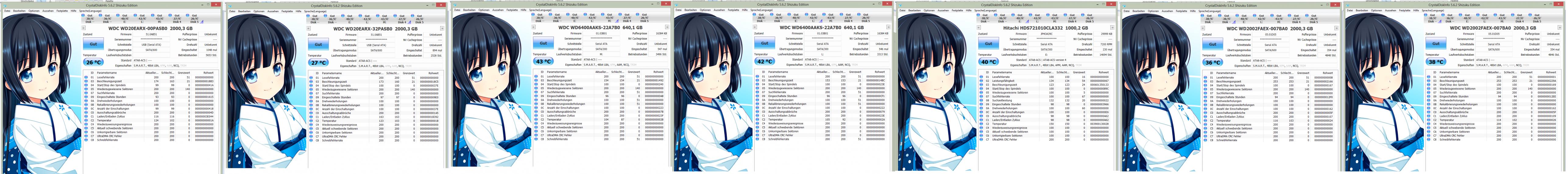This screenshot has height=174, width=1568.
Task: Click Gut health button in Hitachi window
Action: (x=989, y=44)
